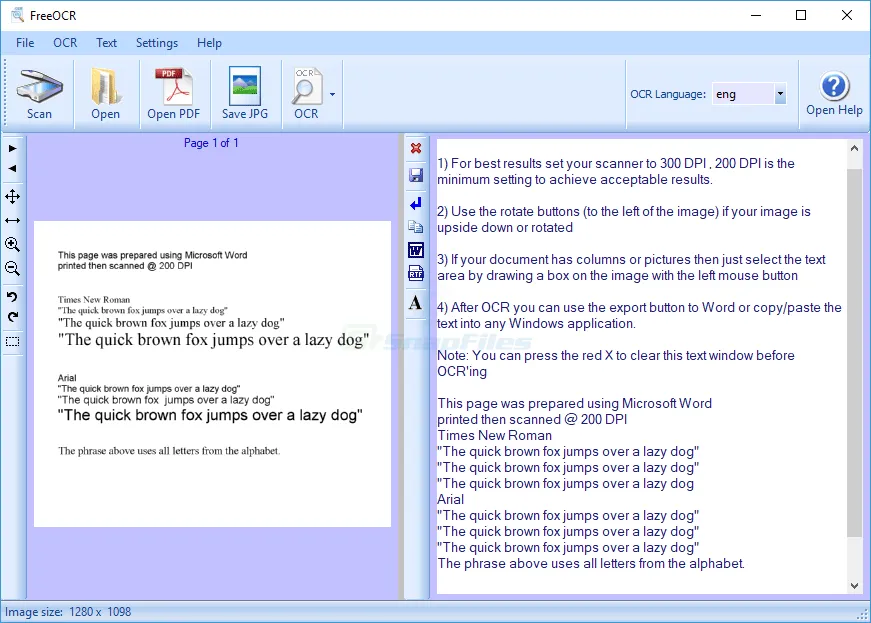This screenshot has height=623, width=871.
Task: Click tip 3 about columns or pictures
Action: 632,268
